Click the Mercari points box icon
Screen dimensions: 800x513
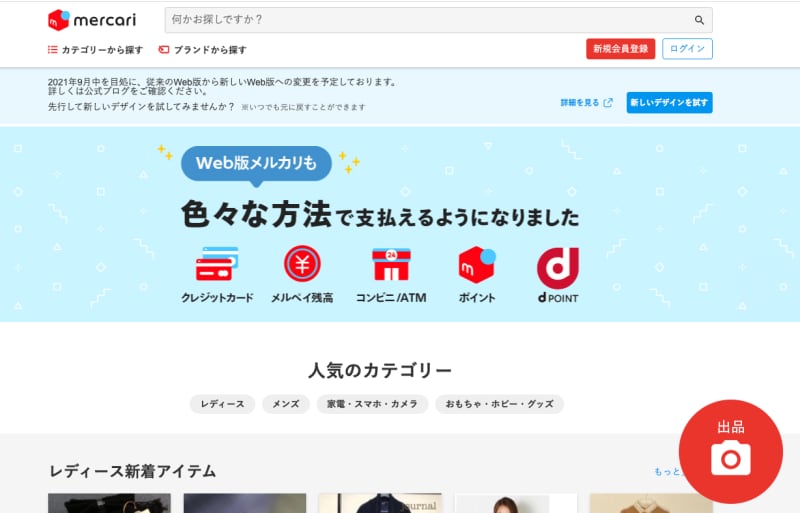477,264
